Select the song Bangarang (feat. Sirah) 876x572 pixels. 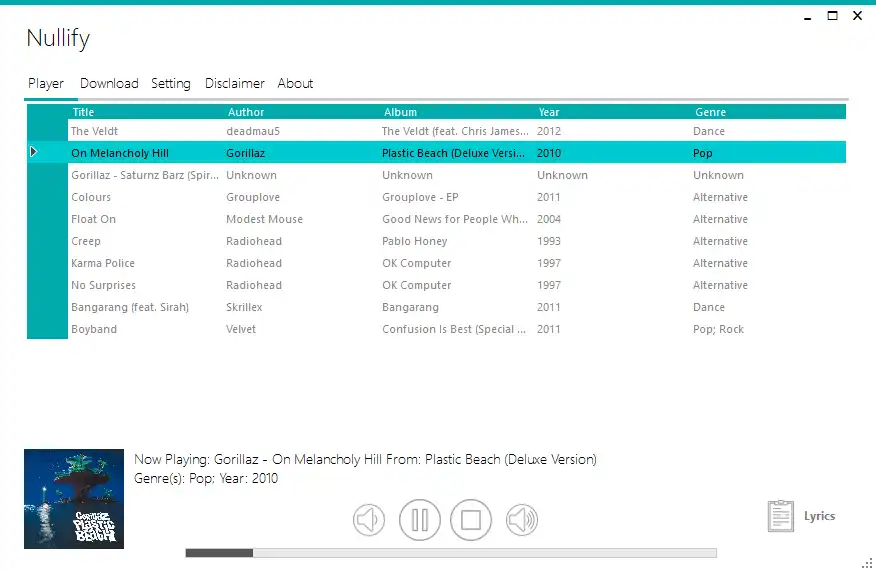point(130,307)
